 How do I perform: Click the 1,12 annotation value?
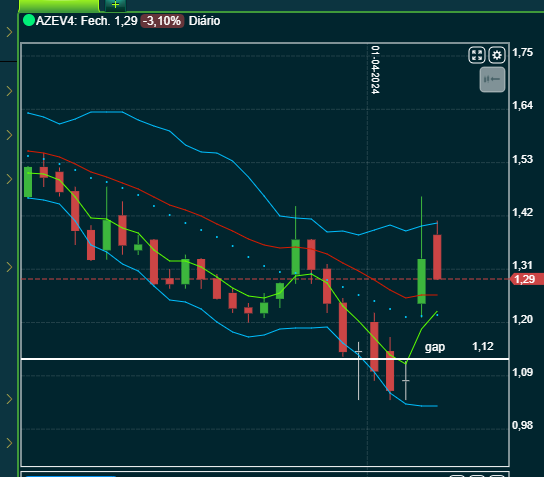483,346
